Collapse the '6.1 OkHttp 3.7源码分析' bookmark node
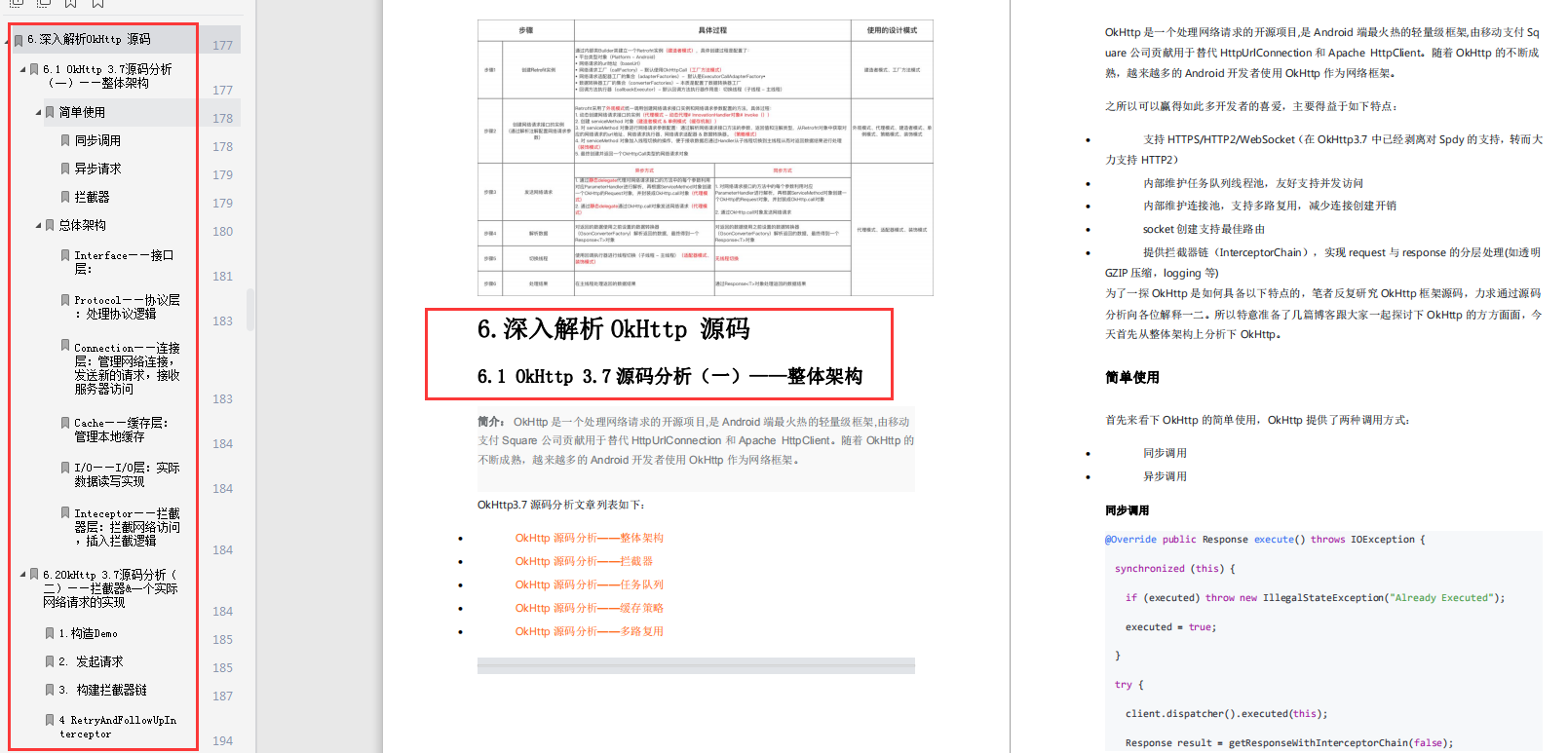Viewport: 1568px width, 753px height. point(23,69)
